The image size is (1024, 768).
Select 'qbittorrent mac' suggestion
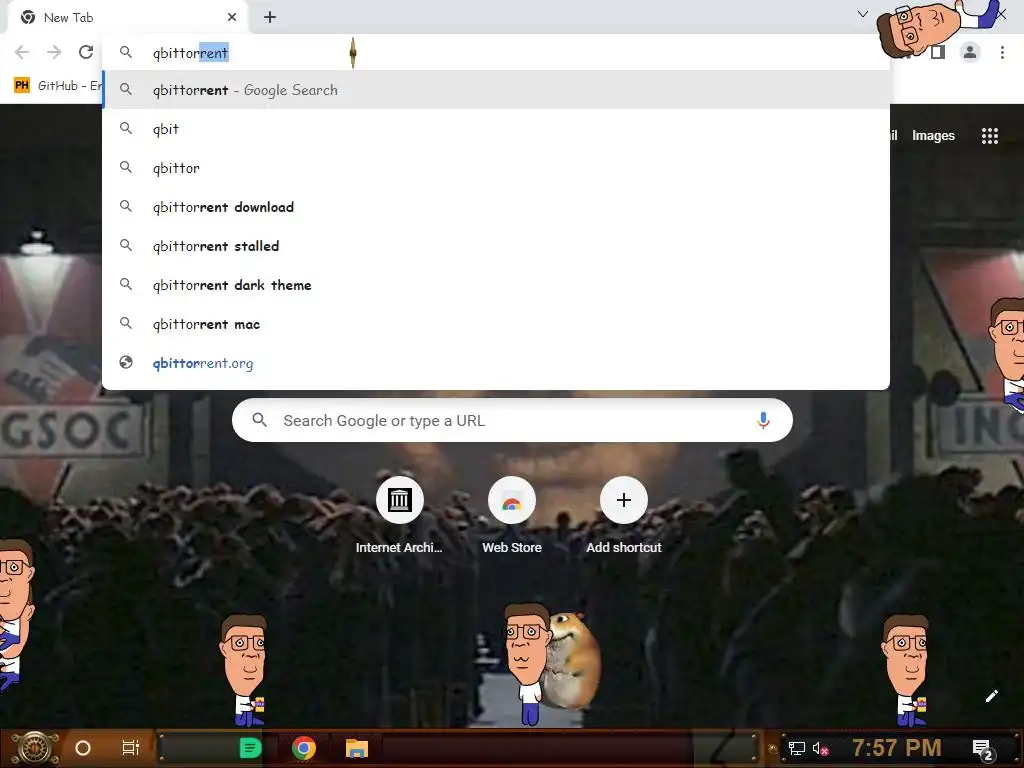(496, 324)
